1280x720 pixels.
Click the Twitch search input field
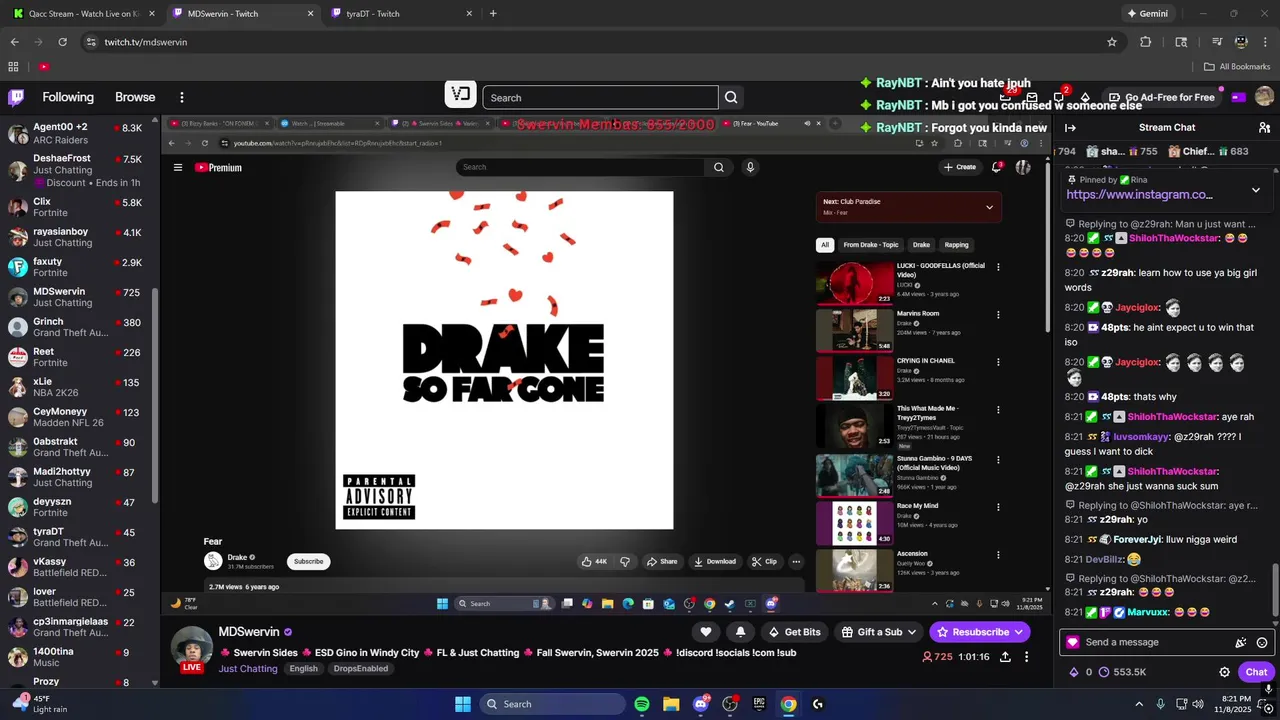click(600, 97)
